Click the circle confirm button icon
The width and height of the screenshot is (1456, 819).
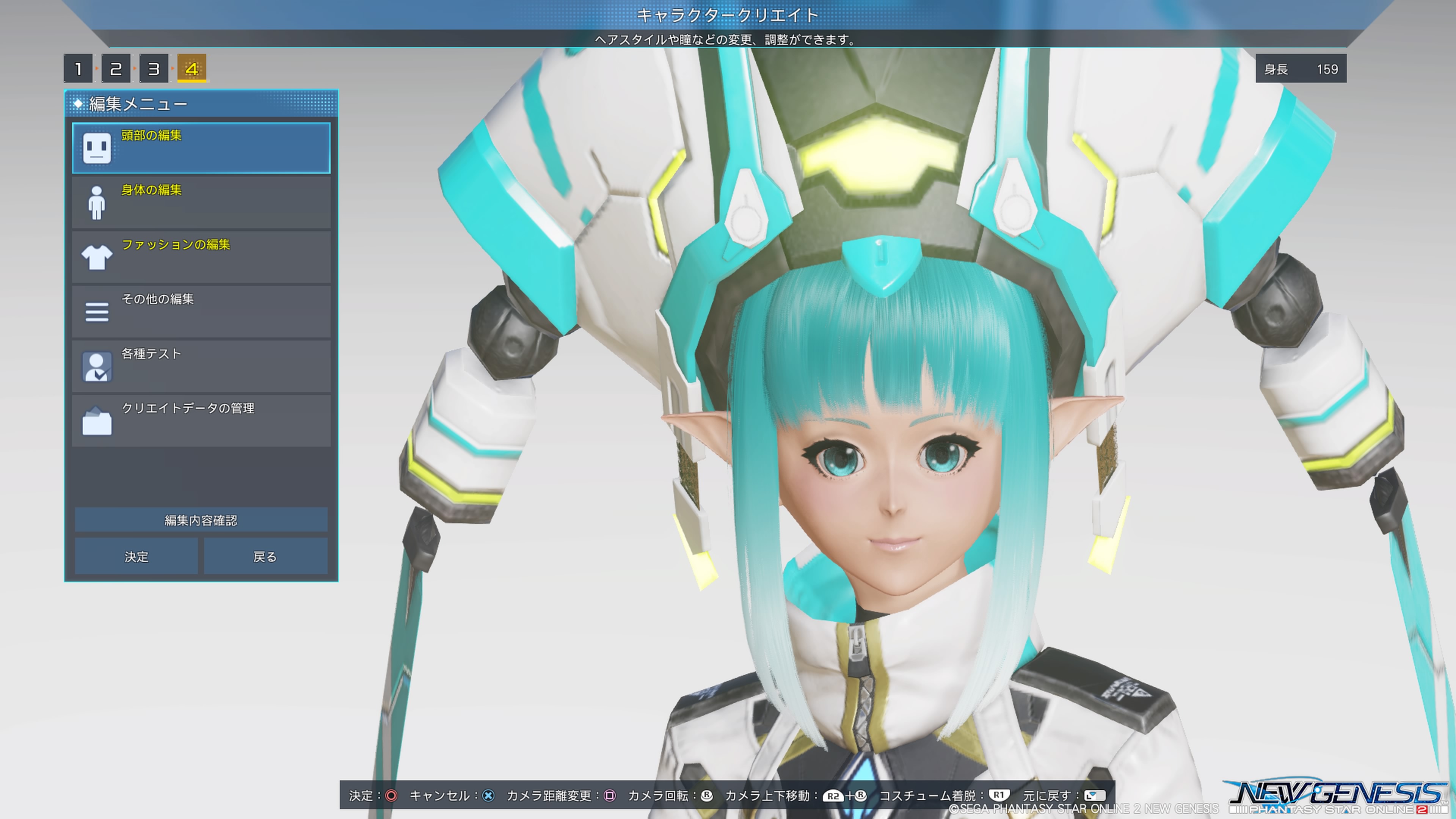391,796
